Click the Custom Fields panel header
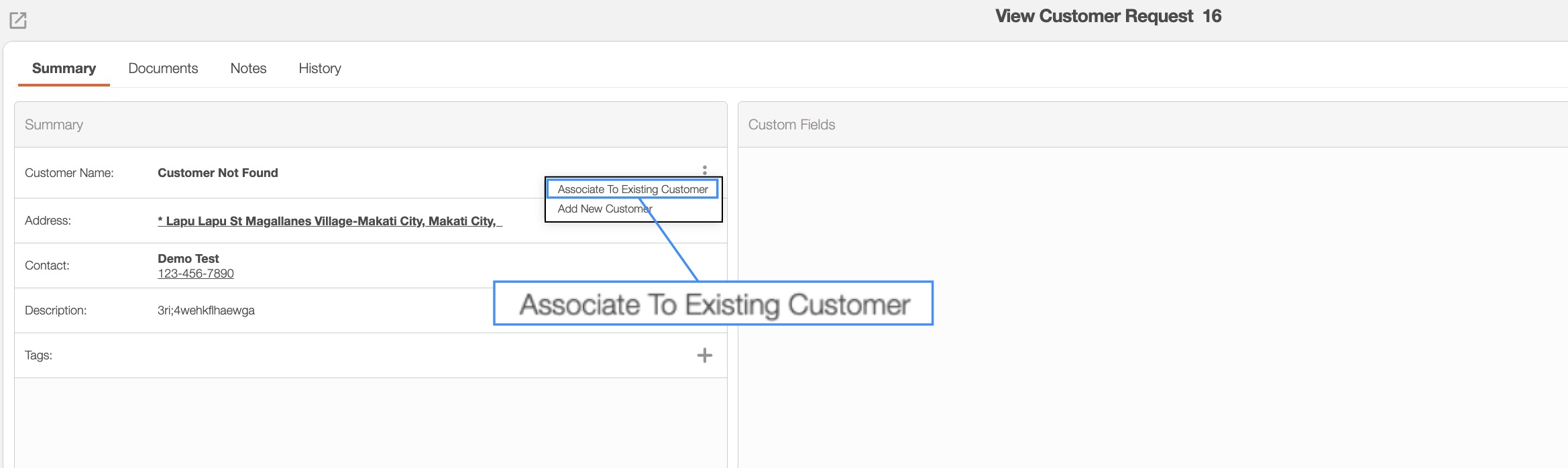 click(791, 125)
